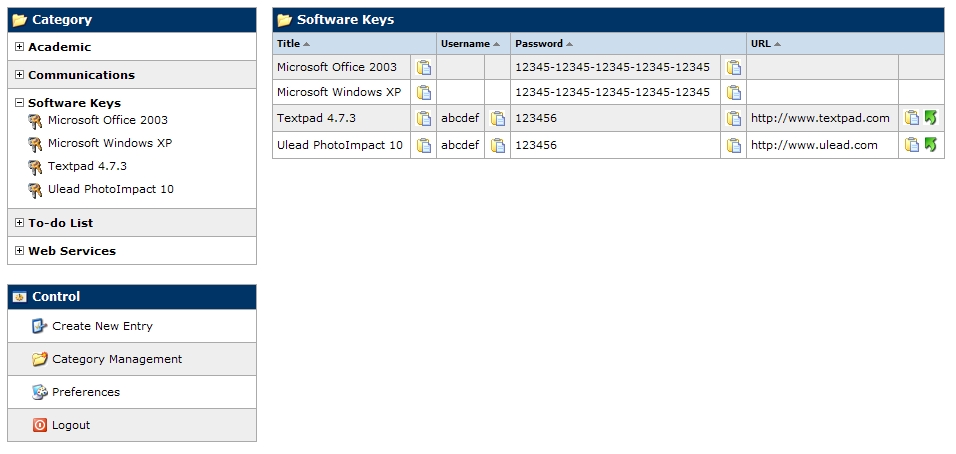Click the Category panel folder icon

click(x=20, y=20)
